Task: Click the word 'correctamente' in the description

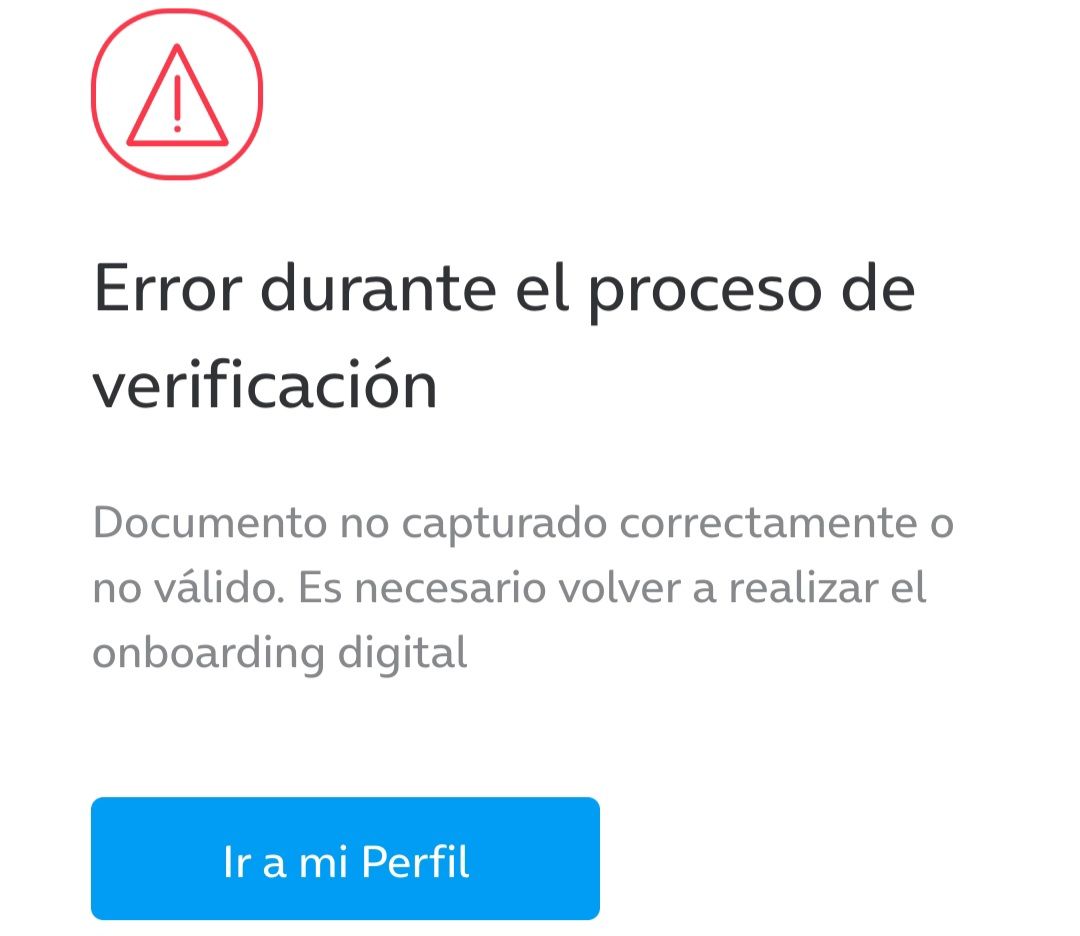Action: click(769, 523)
